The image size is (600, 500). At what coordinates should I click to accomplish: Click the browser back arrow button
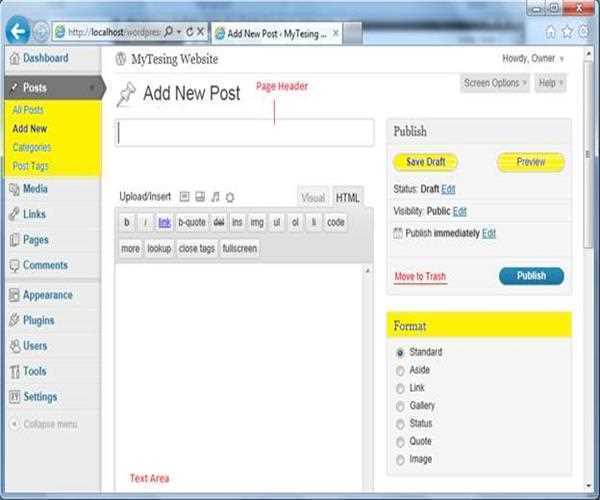16,31
